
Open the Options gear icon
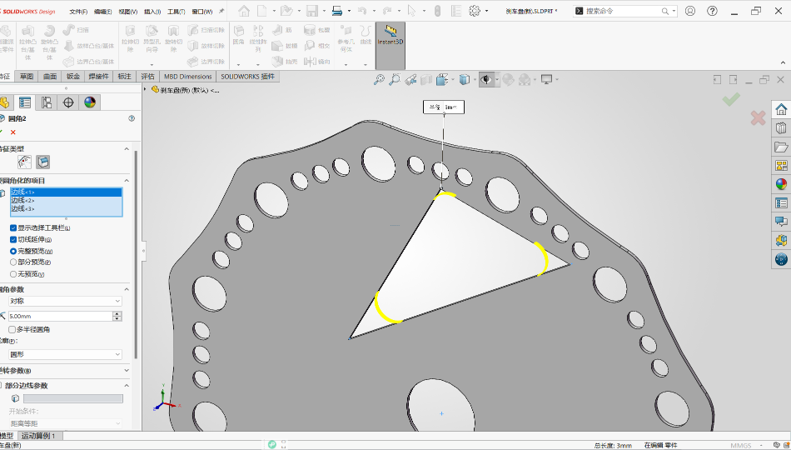[x=475, y=11]
